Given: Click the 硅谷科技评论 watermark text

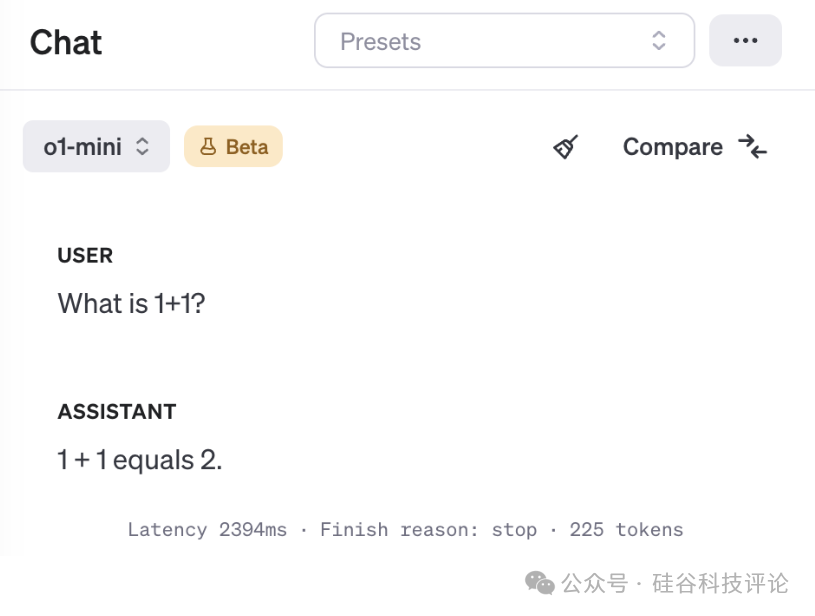Looking at the screenshot, I should 720,582.
